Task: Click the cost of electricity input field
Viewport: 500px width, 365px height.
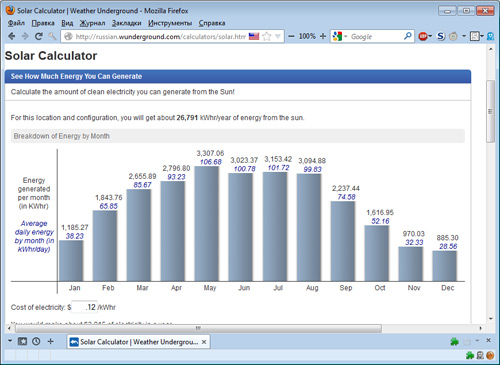Action: click(x=84, y=307)
